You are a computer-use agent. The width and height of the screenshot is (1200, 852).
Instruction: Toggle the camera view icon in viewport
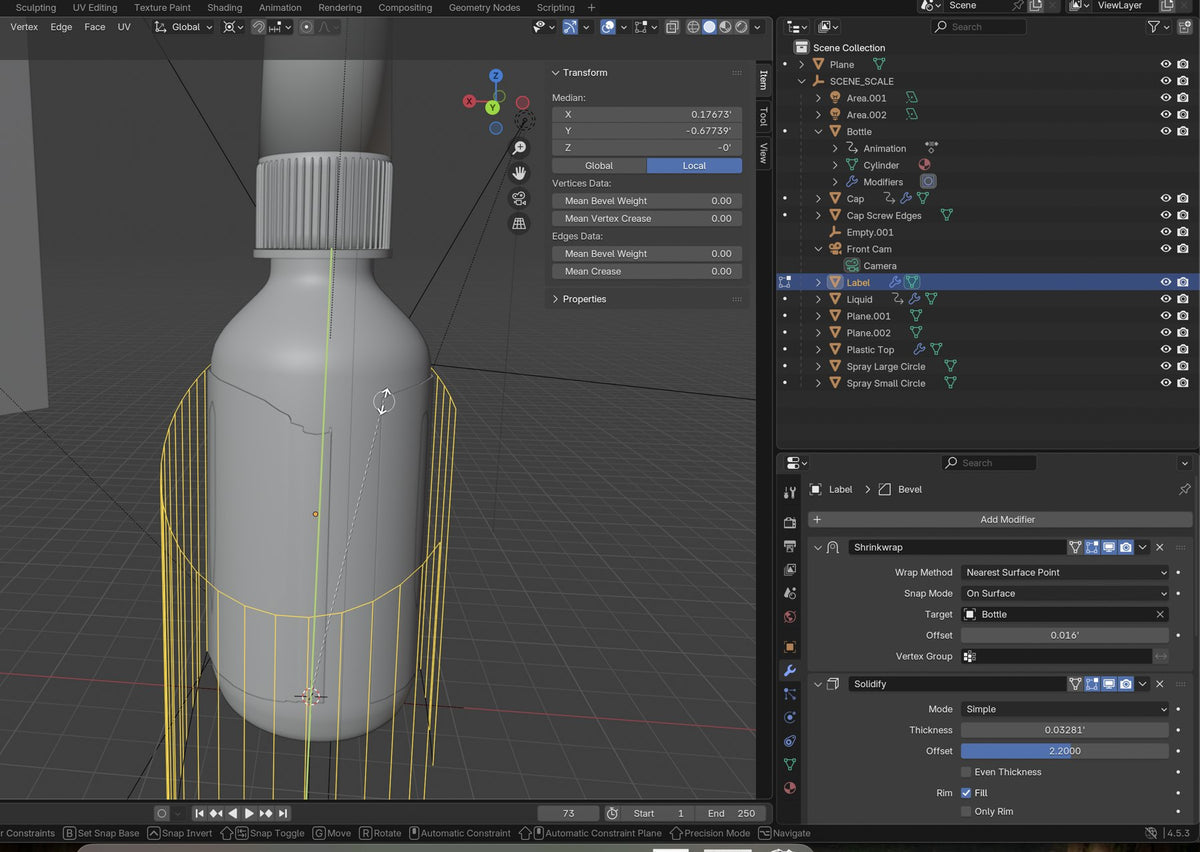click(519, 198)
